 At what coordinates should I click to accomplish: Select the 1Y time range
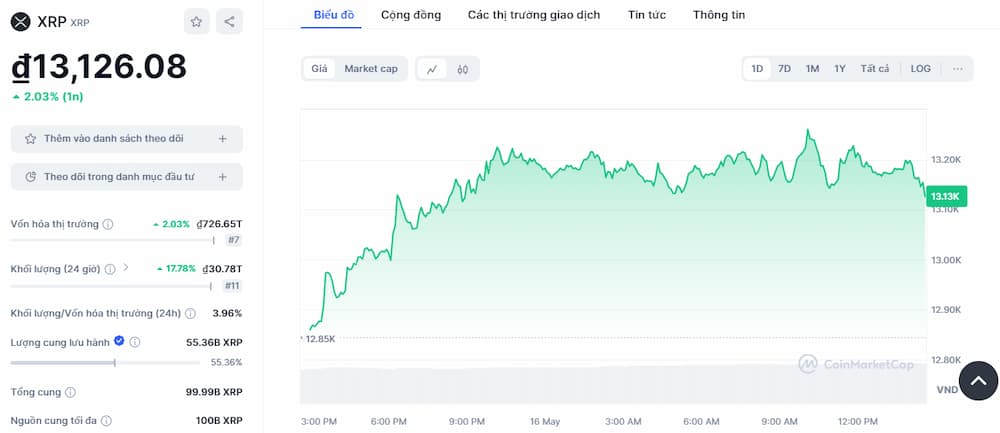click(840, 69)
